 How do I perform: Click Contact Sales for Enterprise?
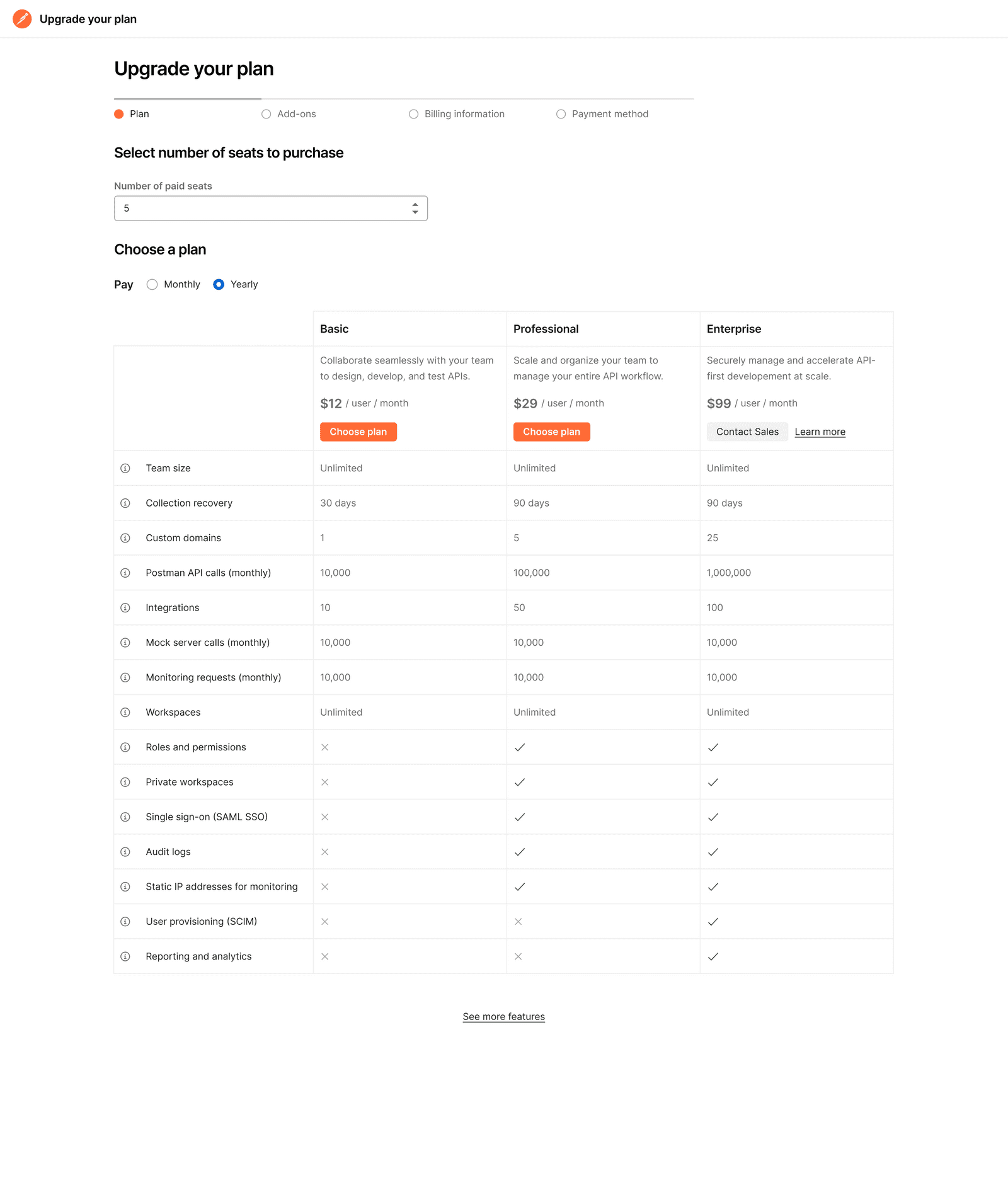pos(747,432)
